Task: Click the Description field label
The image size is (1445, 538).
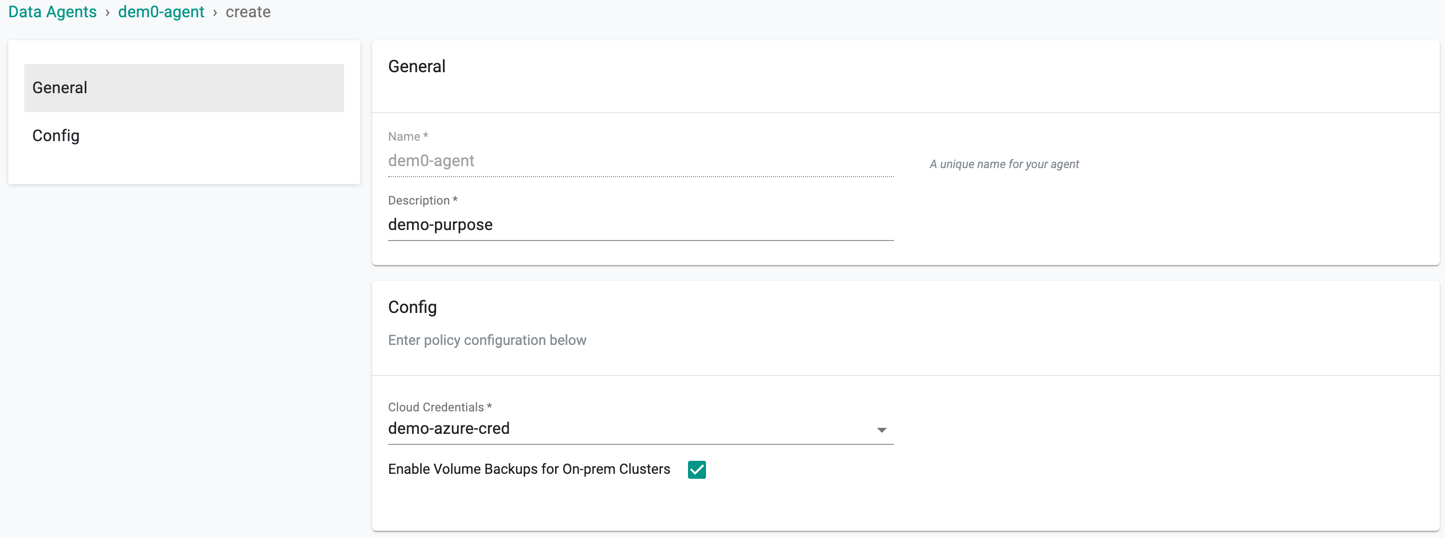Action: (x=423, y=201)
